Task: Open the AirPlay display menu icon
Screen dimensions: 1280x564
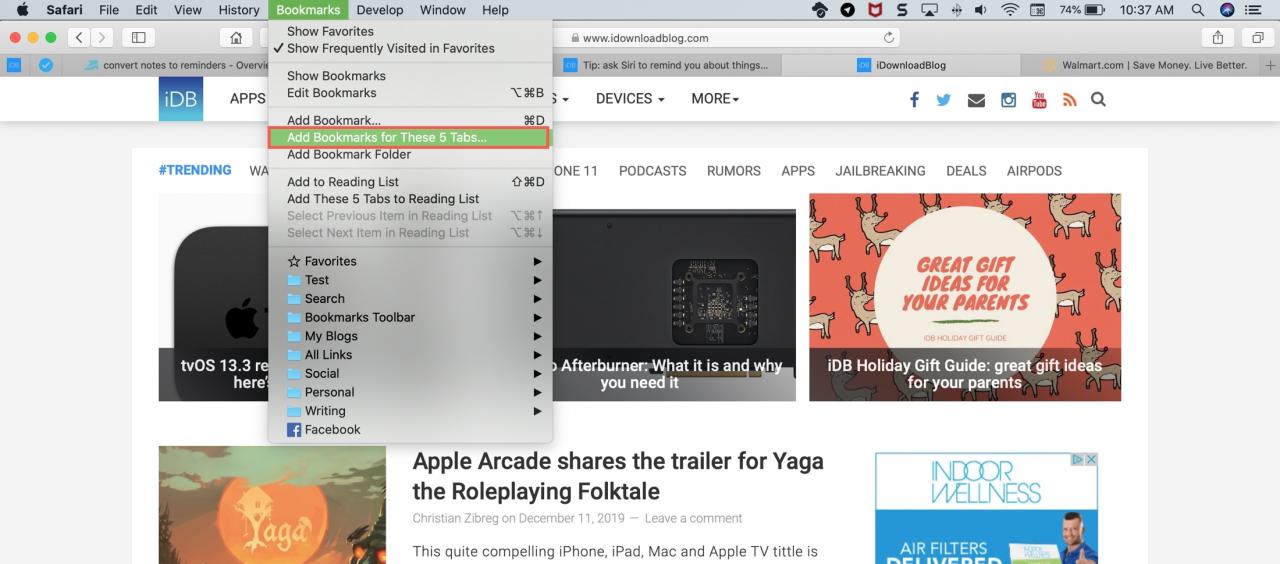Action: pos(929,10)
